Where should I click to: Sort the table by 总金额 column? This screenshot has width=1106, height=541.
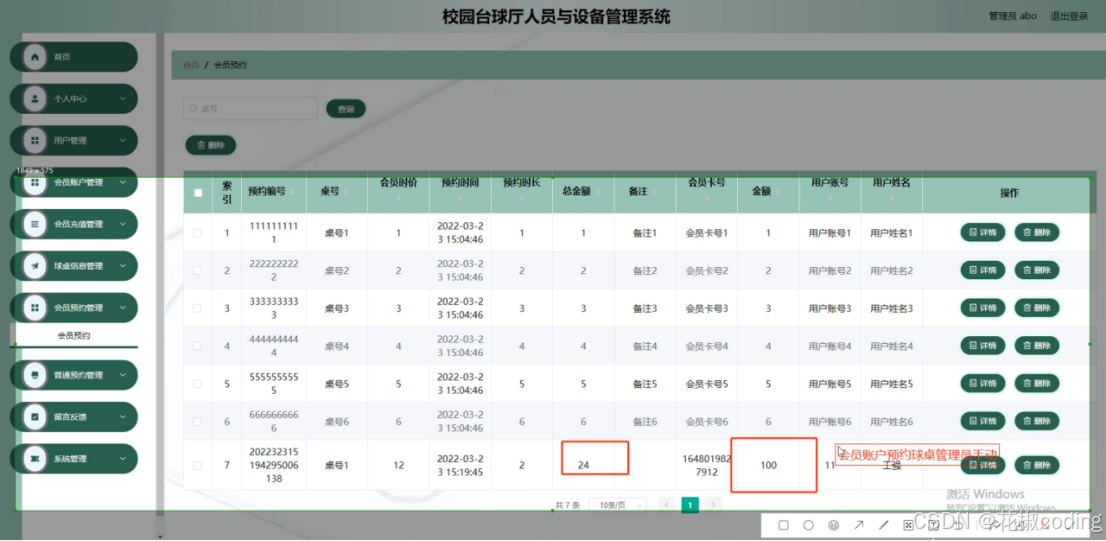(x=597, y=192)
